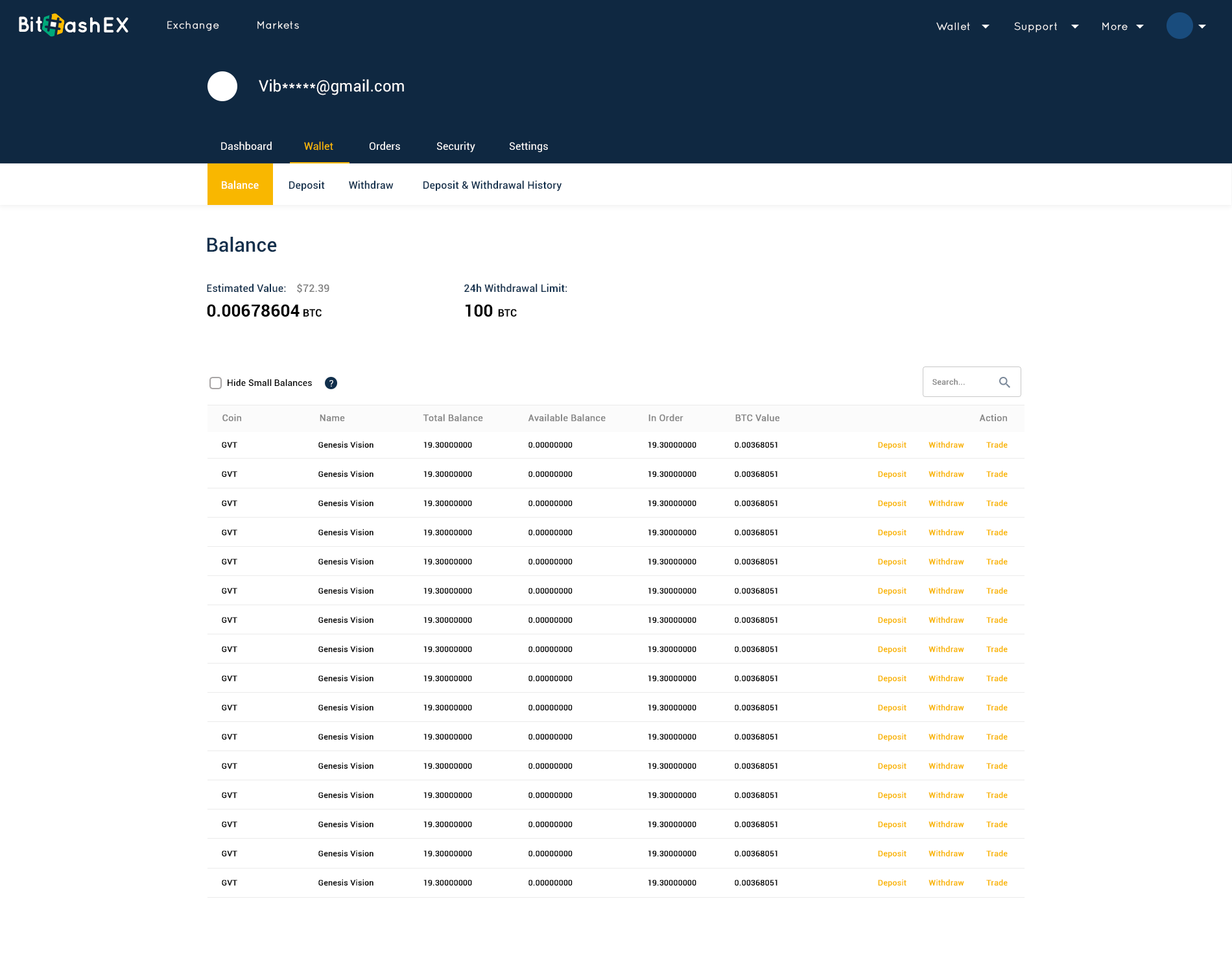
Task: Open Hide Small Balances help icon
Action: pyautogui.click(x=331, y=383)
